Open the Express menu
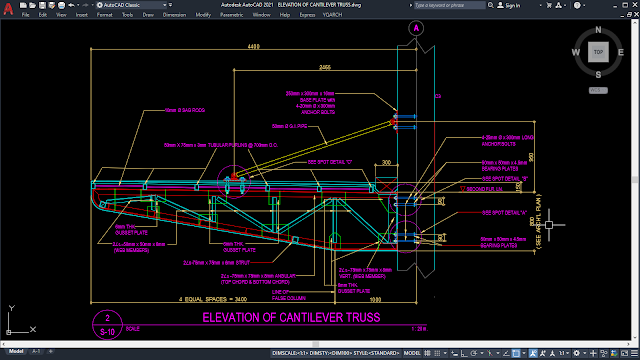The image size is (640, 360). click(x=307, y=15)
